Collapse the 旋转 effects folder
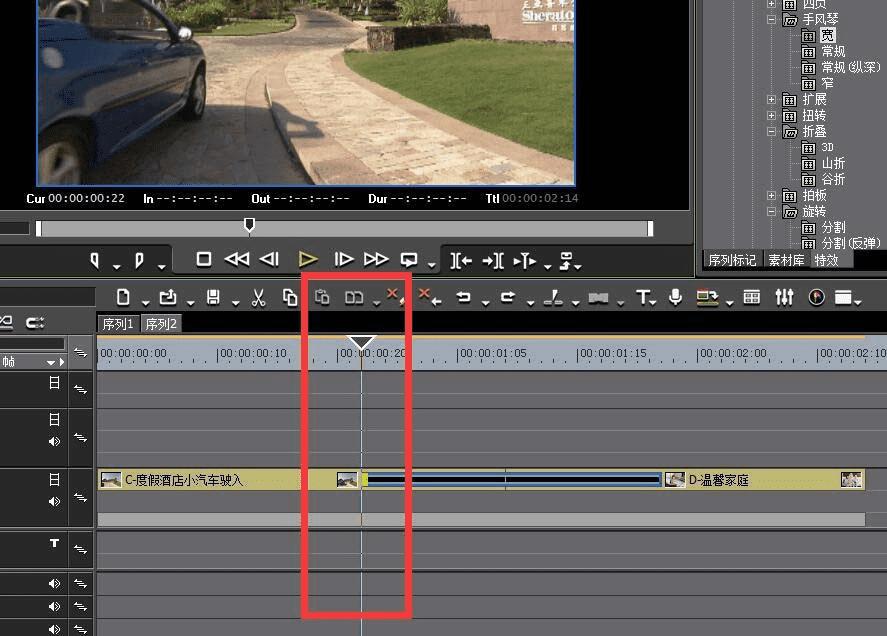The image size is (887, 636). [x=771, y=212]
